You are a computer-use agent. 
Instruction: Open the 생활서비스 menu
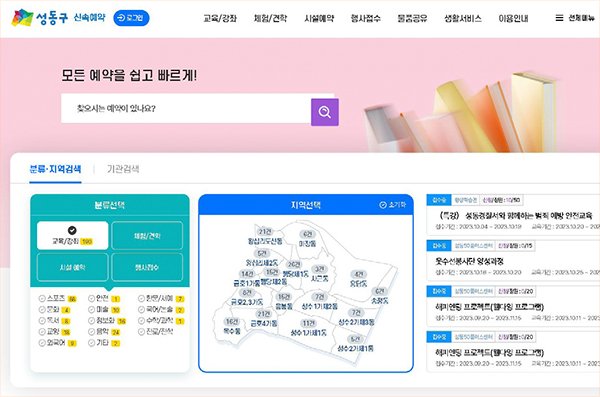coord(463,18)
